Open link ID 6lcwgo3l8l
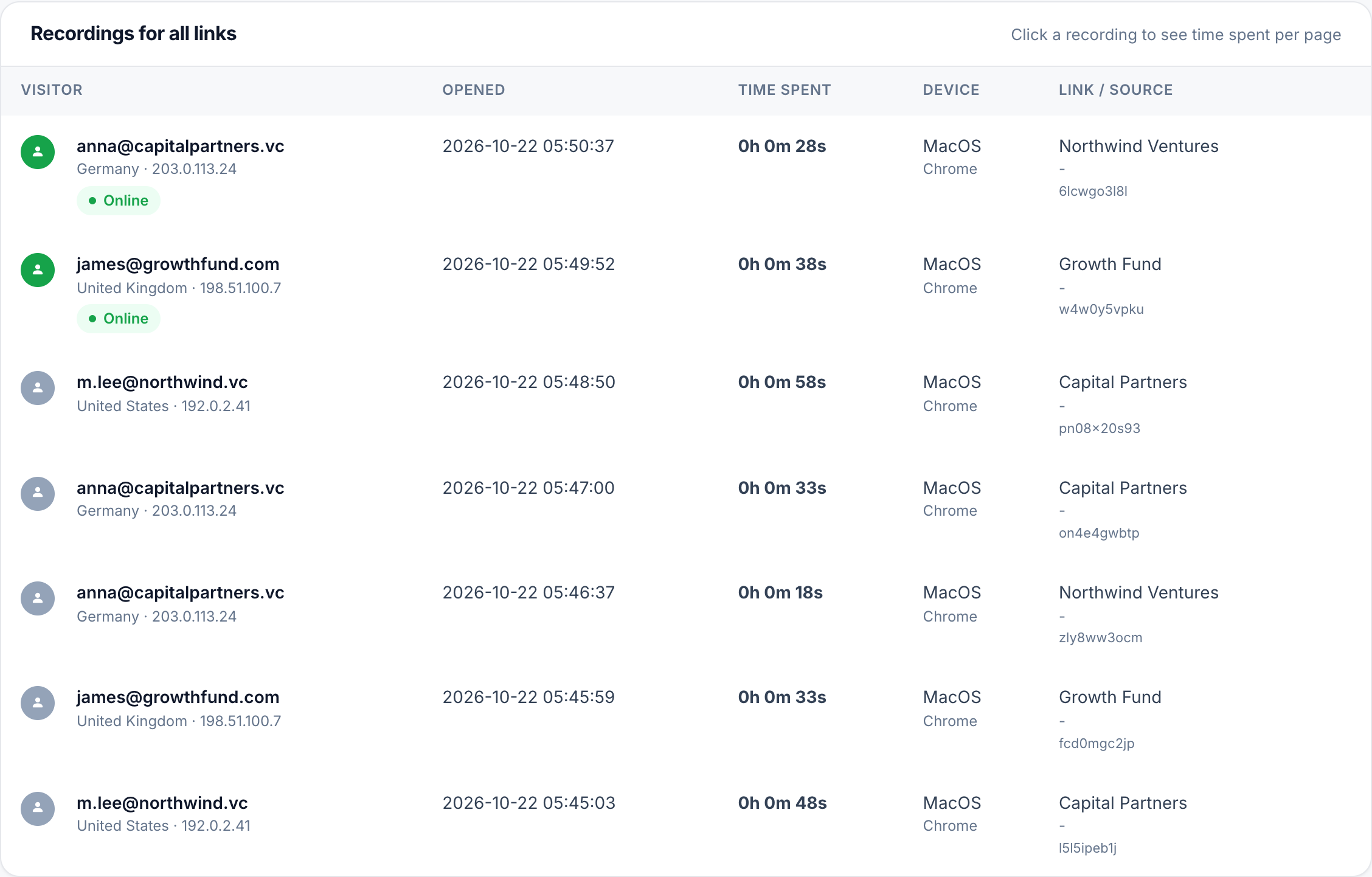This screenshot has height=877, width=1372. point(1093,191)
